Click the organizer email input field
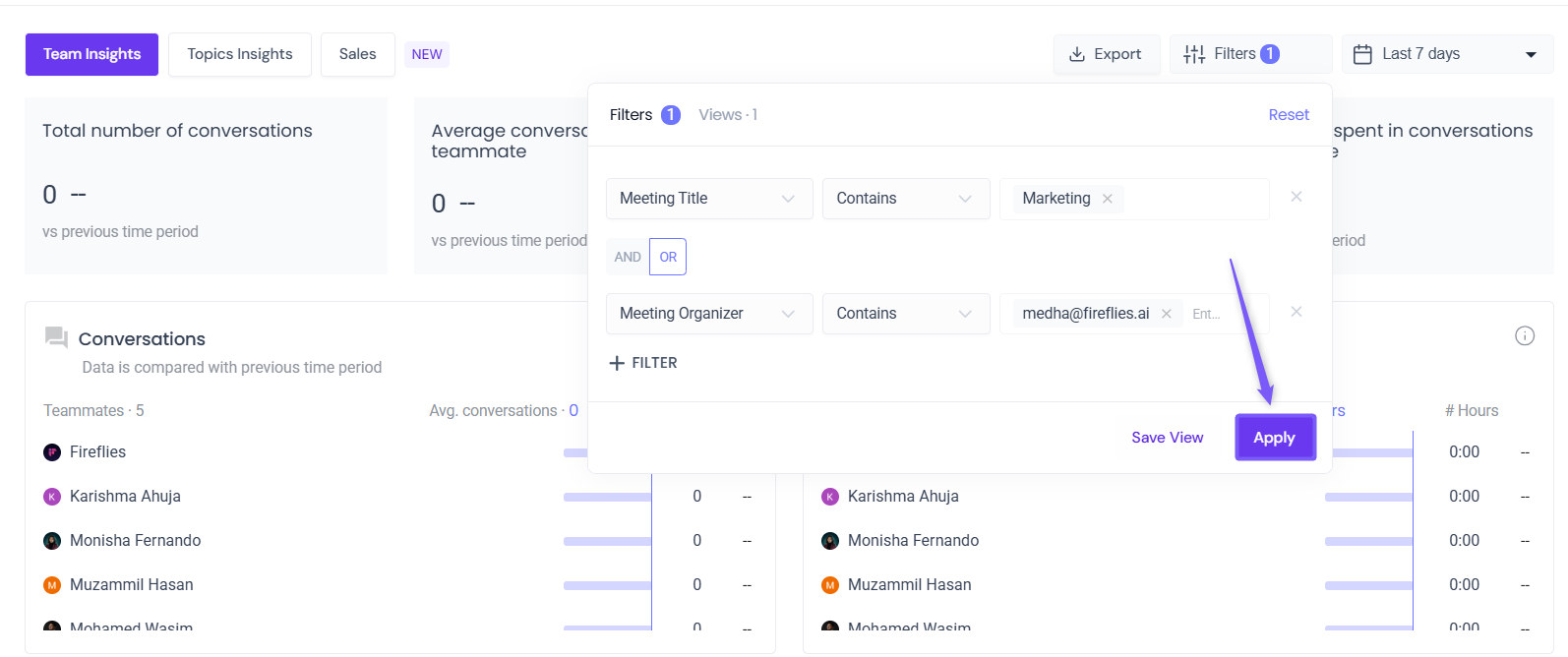 1220,314
